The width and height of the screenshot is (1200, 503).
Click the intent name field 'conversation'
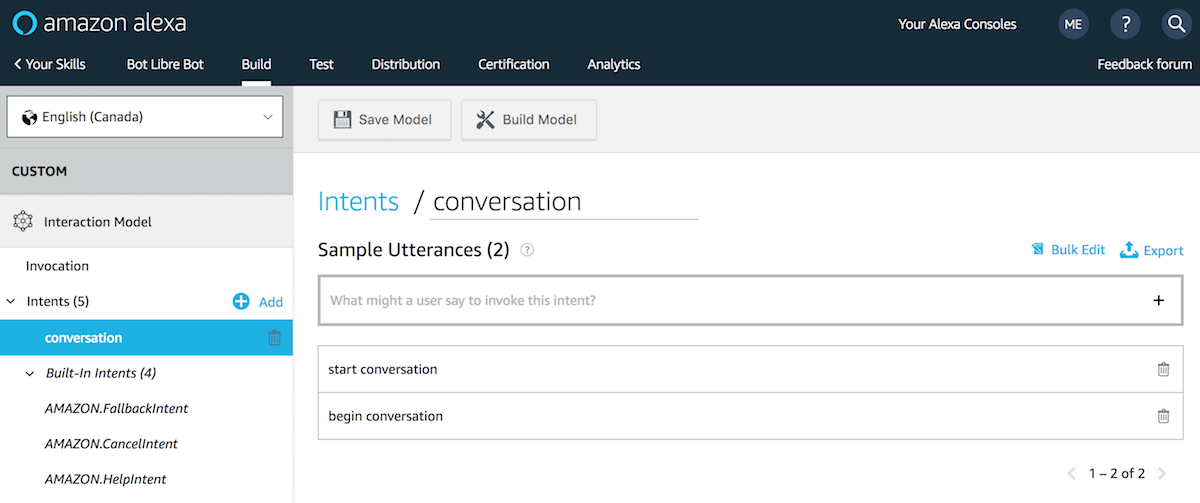[x=564, y=201]
